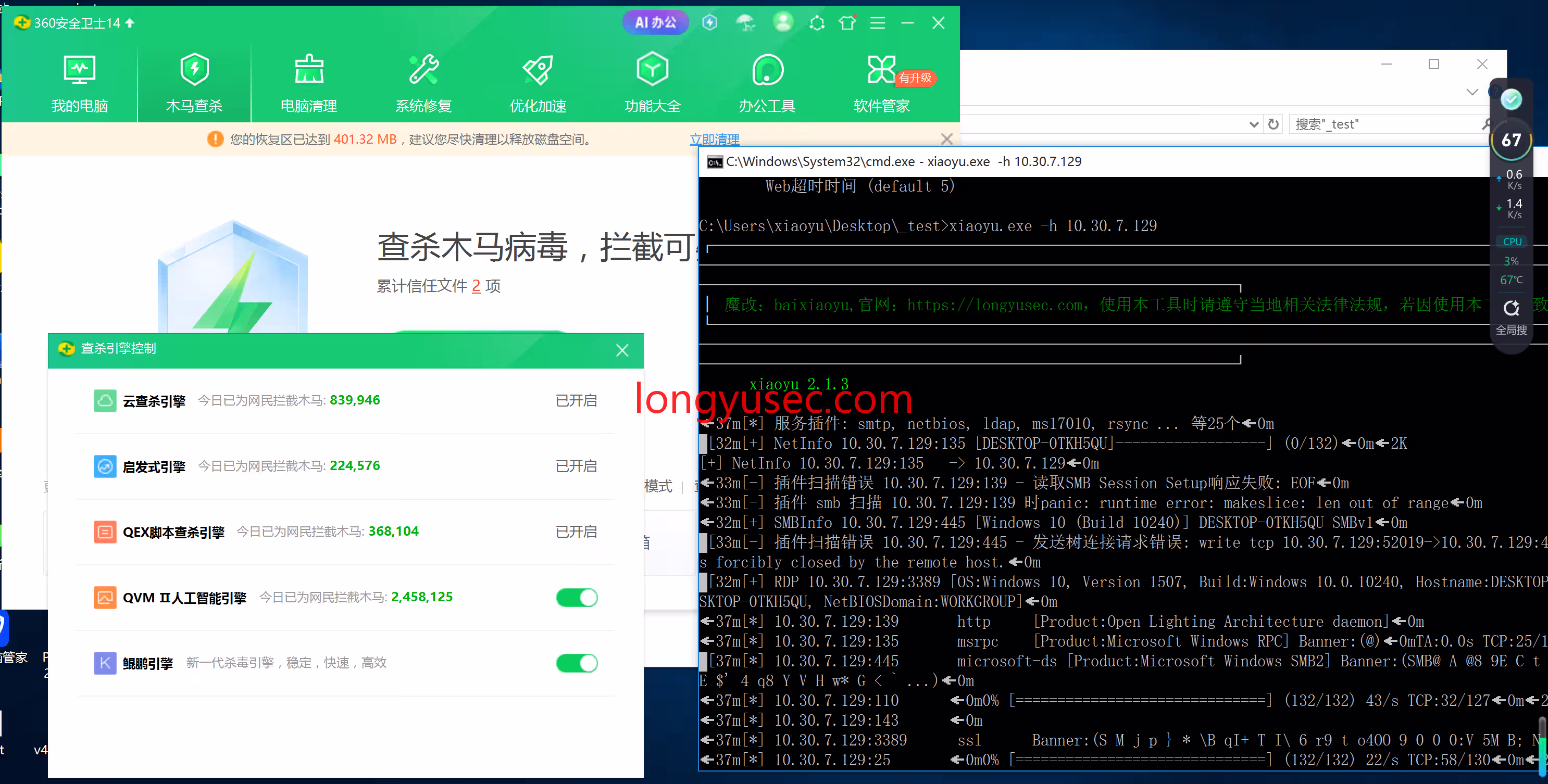Viewport: 1548px width, 784px height.
Task: Open the 360 main hamburger menu
Action: [877, 23]
